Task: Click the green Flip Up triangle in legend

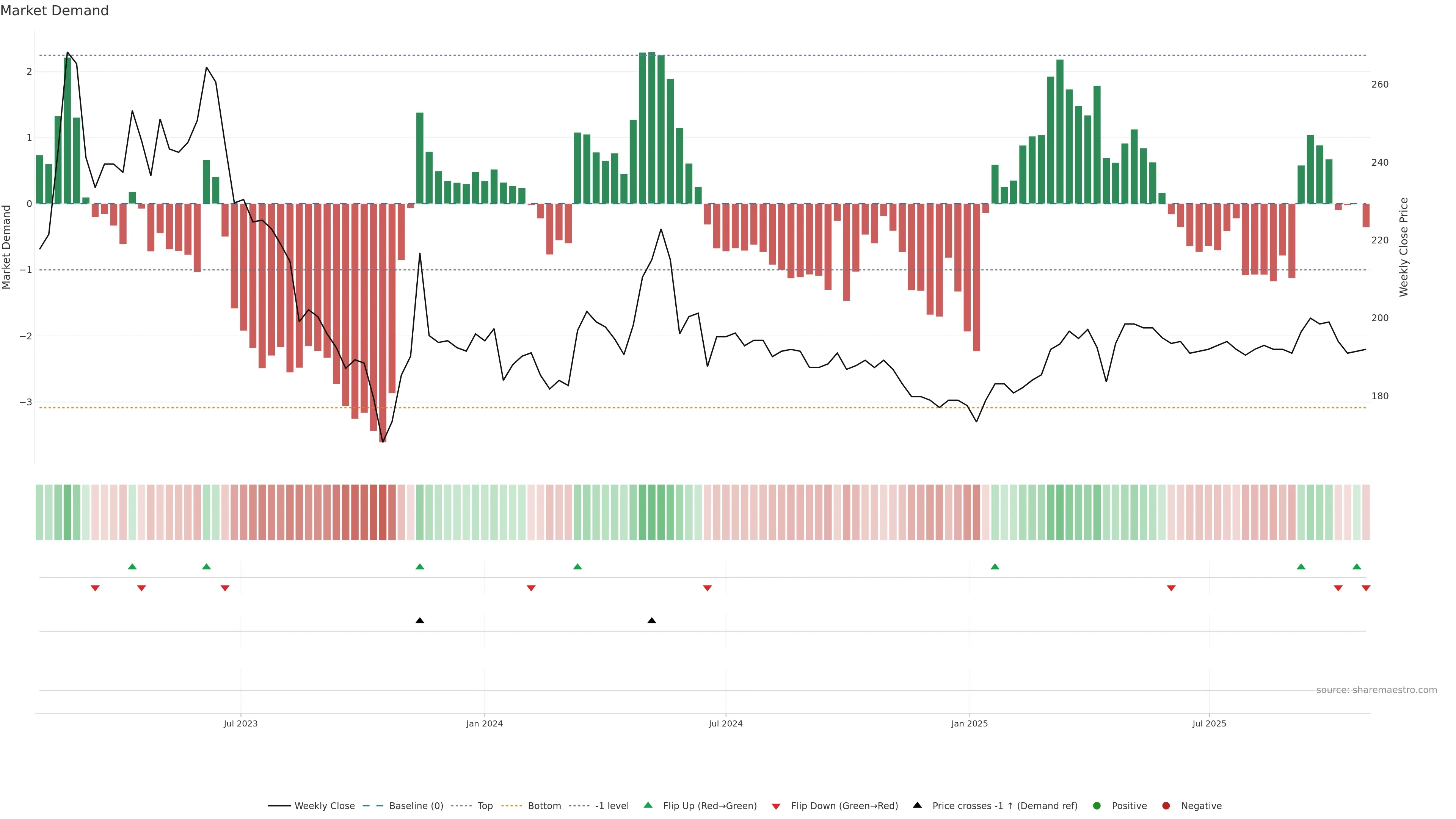Action: pyautogui.click(x=648, y=805)
